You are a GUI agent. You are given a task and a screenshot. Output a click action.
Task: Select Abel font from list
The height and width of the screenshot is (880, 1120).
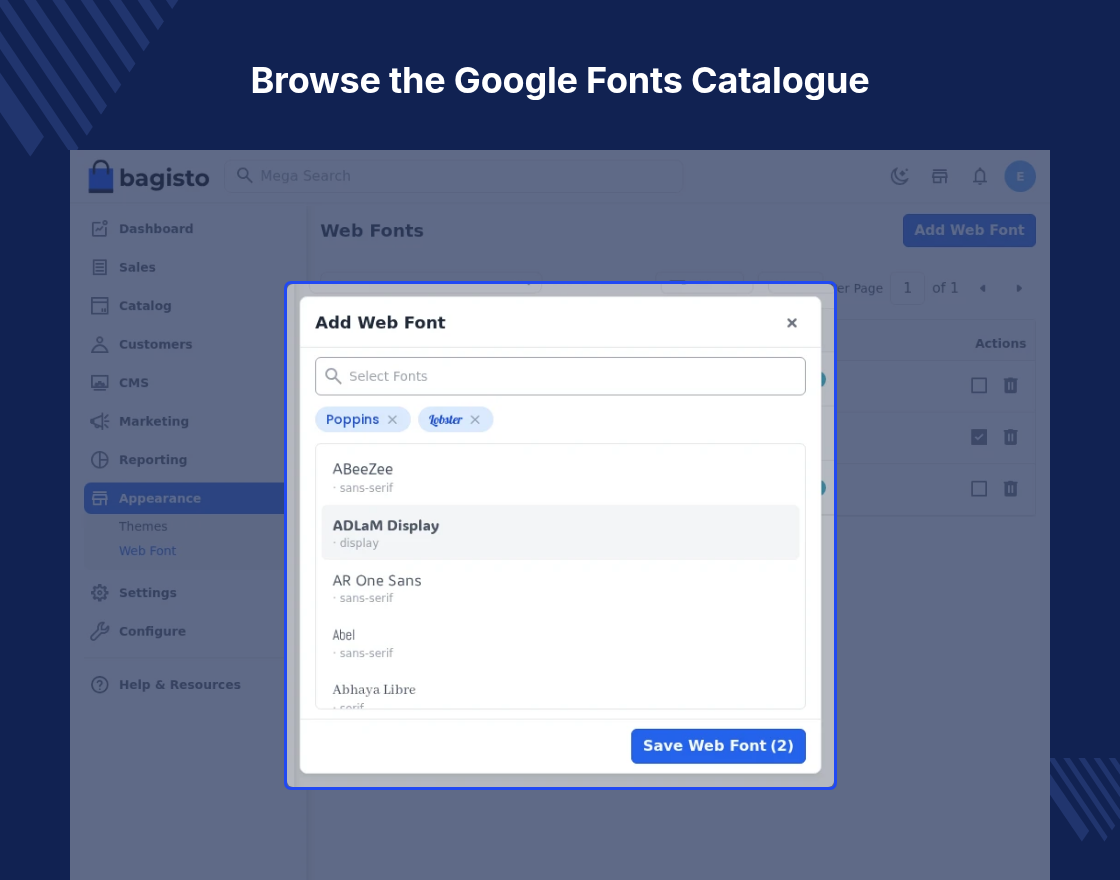(560, 643)
